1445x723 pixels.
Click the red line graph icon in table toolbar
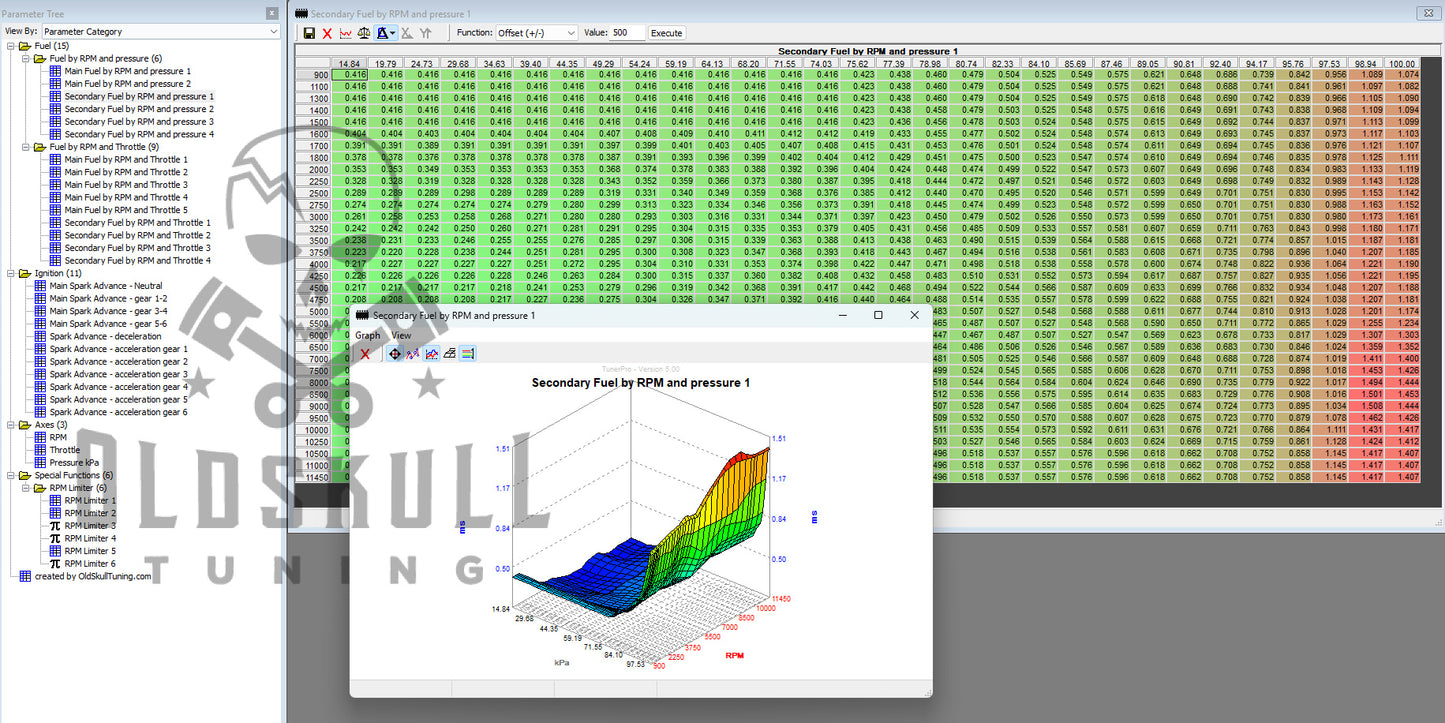click(346, 33)
